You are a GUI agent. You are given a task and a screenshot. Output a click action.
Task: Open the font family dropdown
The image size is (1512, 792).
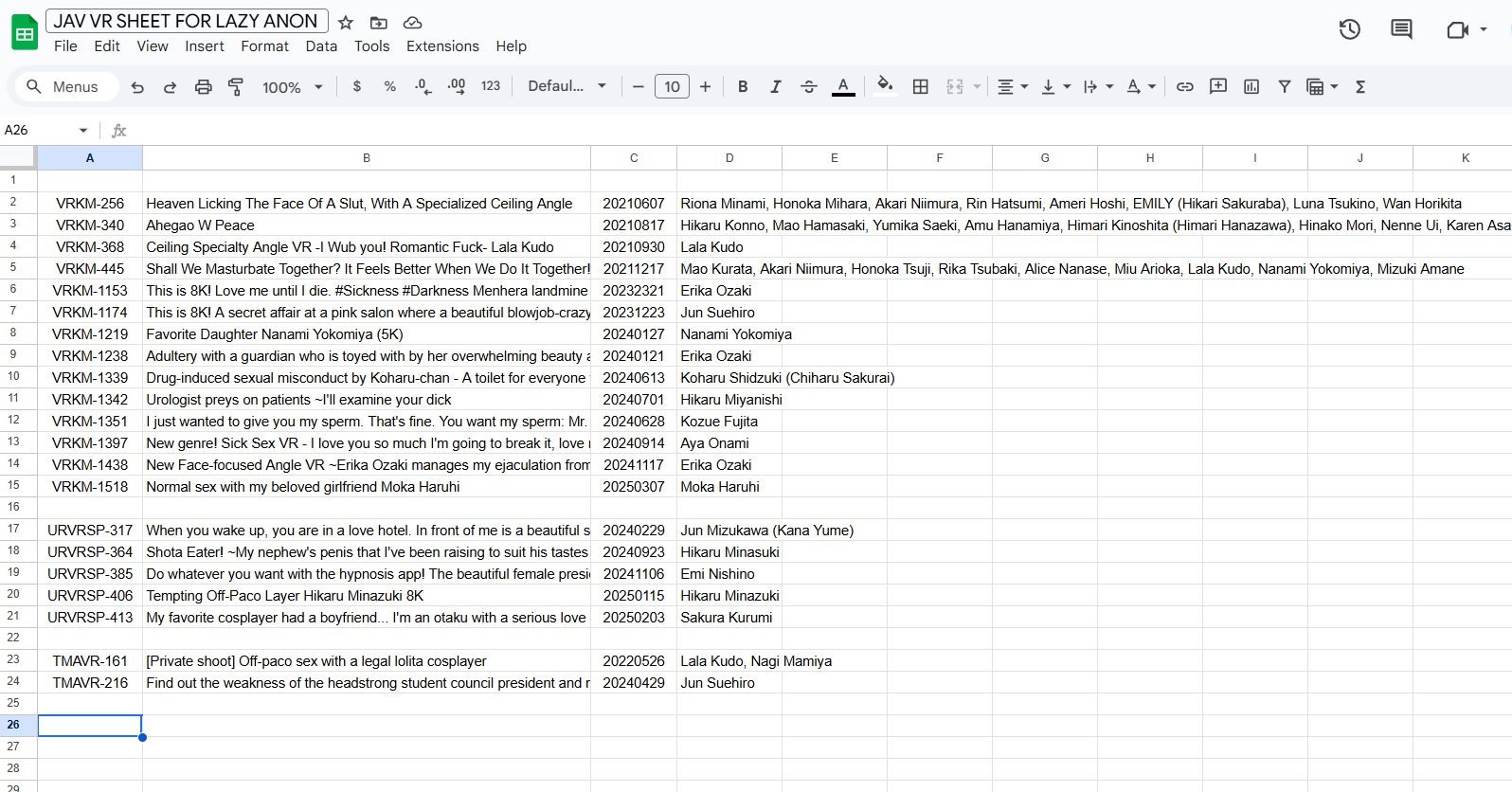tap(567, 86)
